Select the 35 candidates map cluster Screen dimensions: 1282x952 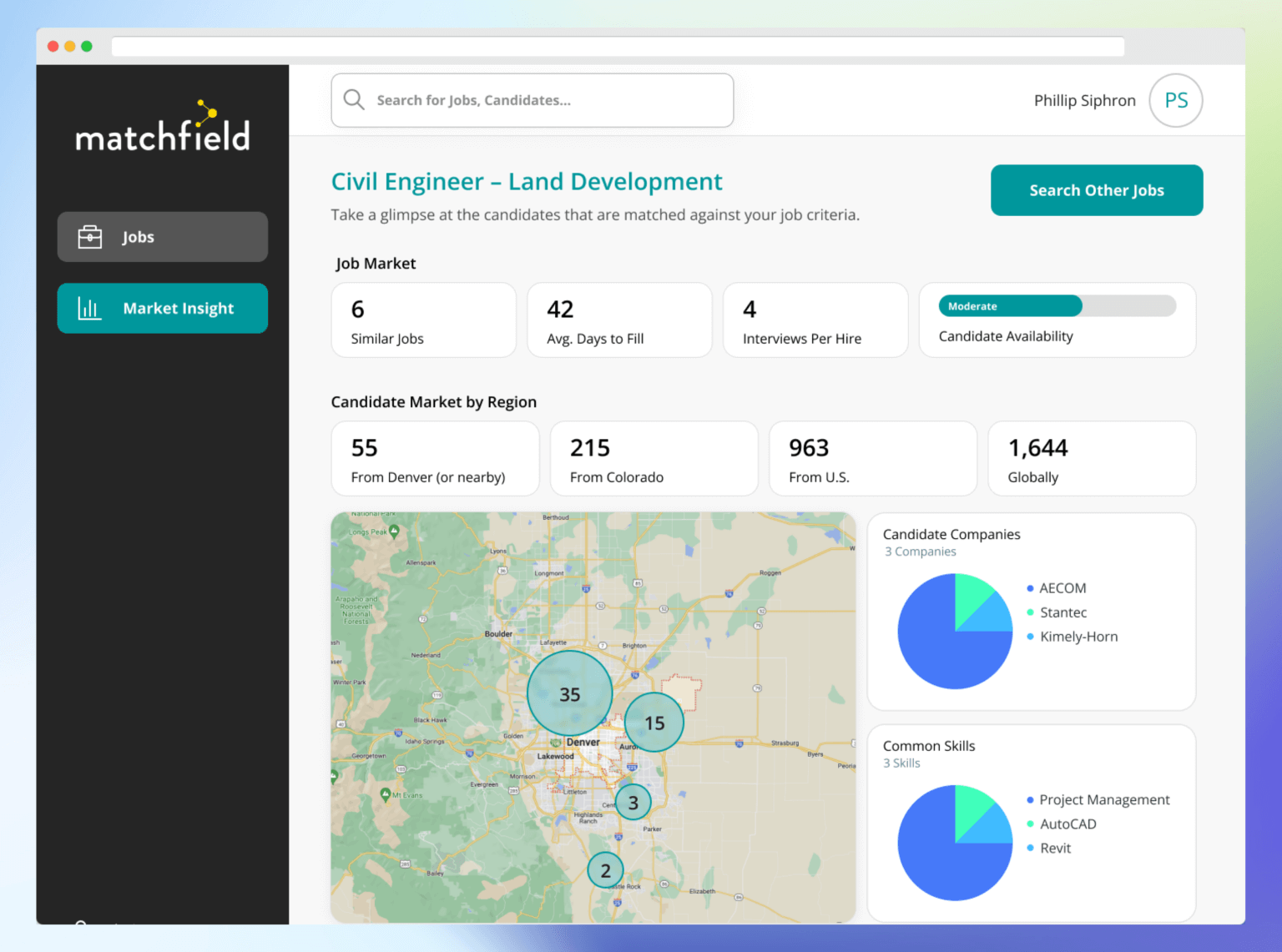click(570, 693)
